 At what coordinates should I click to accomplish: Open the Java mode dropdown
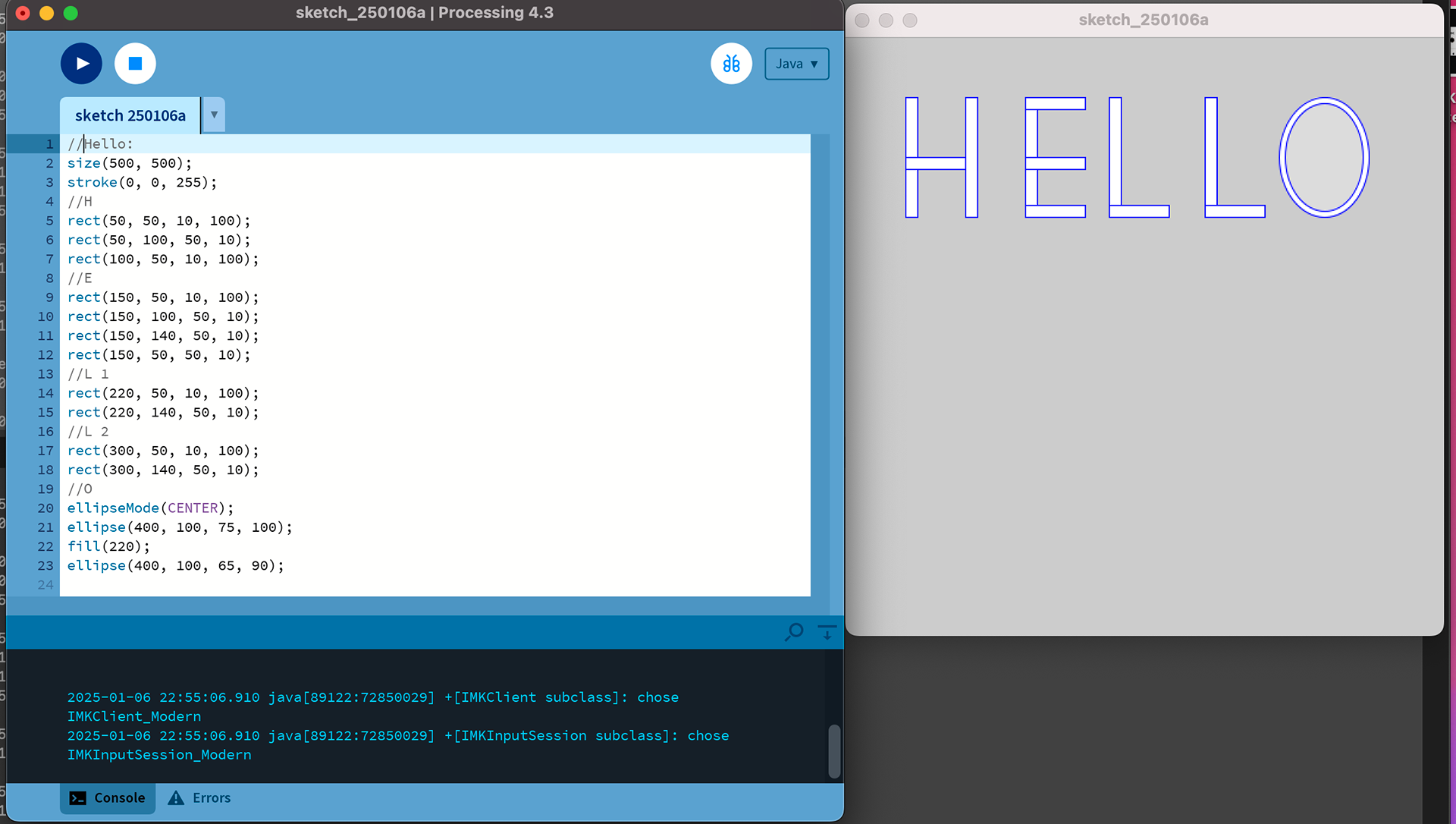click(796, 64)
